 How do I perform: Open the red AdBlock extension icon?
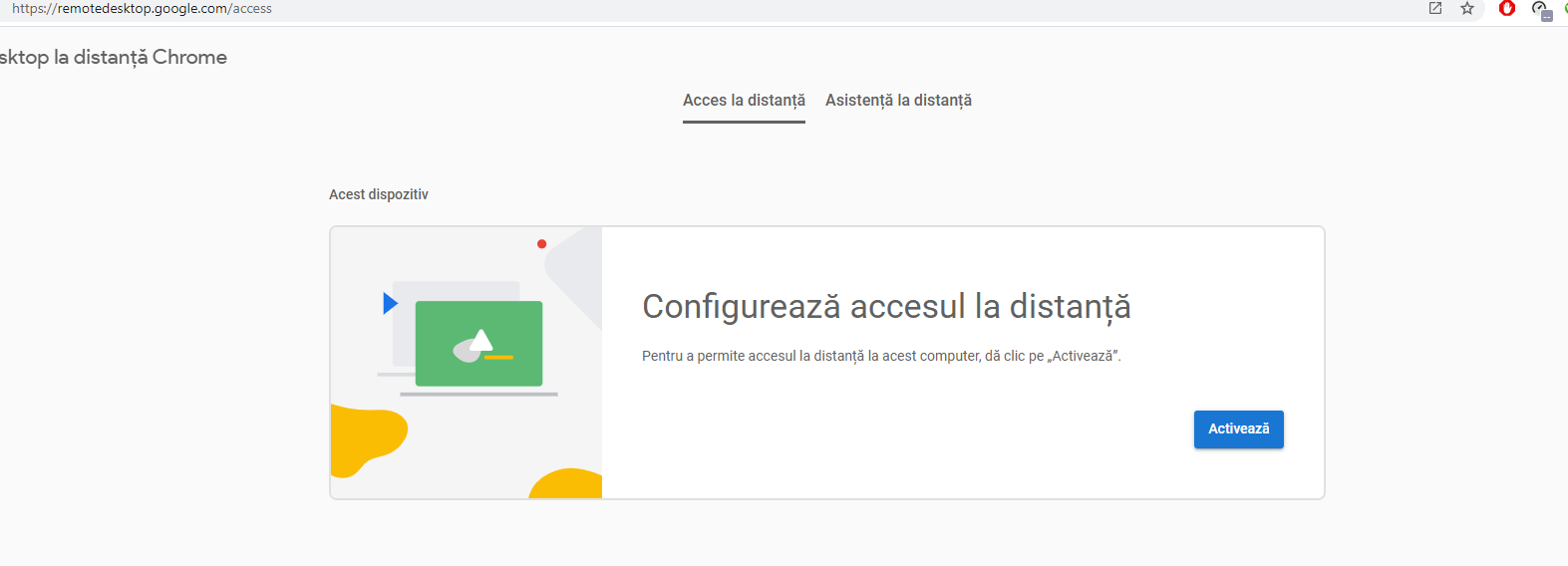(x=1507, y=8)
